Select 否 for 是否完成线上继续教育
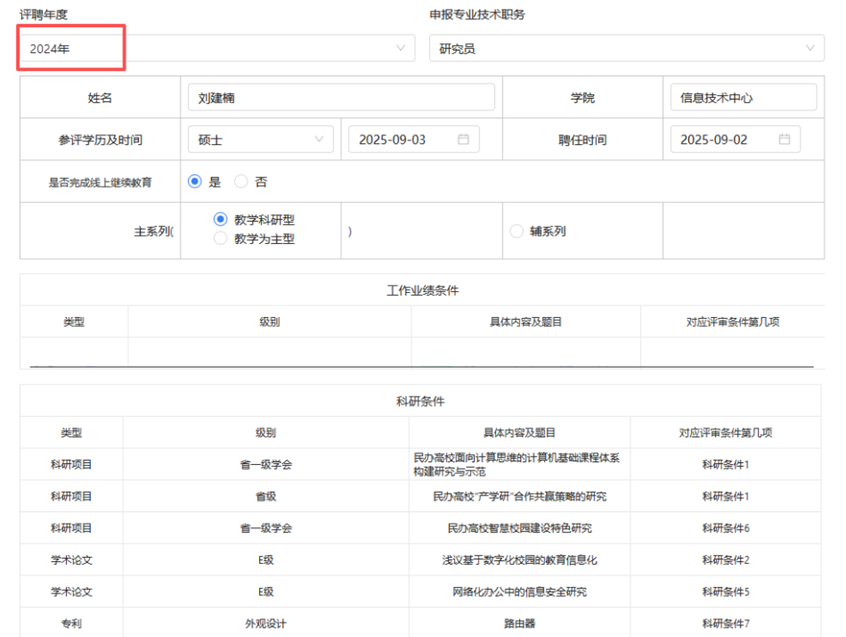846x637 pixels. coord(241,182)
